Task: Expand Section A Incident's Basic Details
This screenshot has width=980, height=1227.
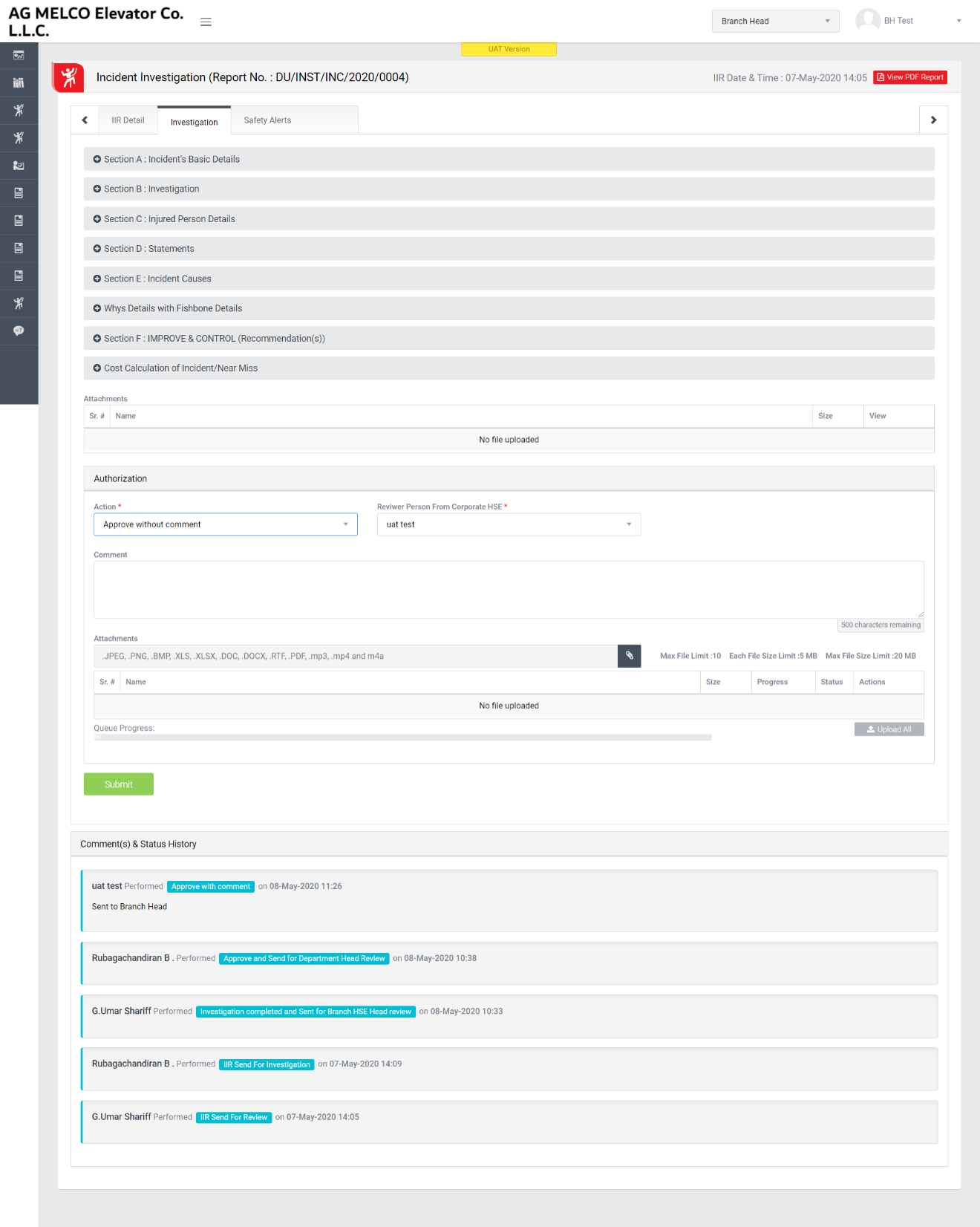Action: tap(509, 159)
